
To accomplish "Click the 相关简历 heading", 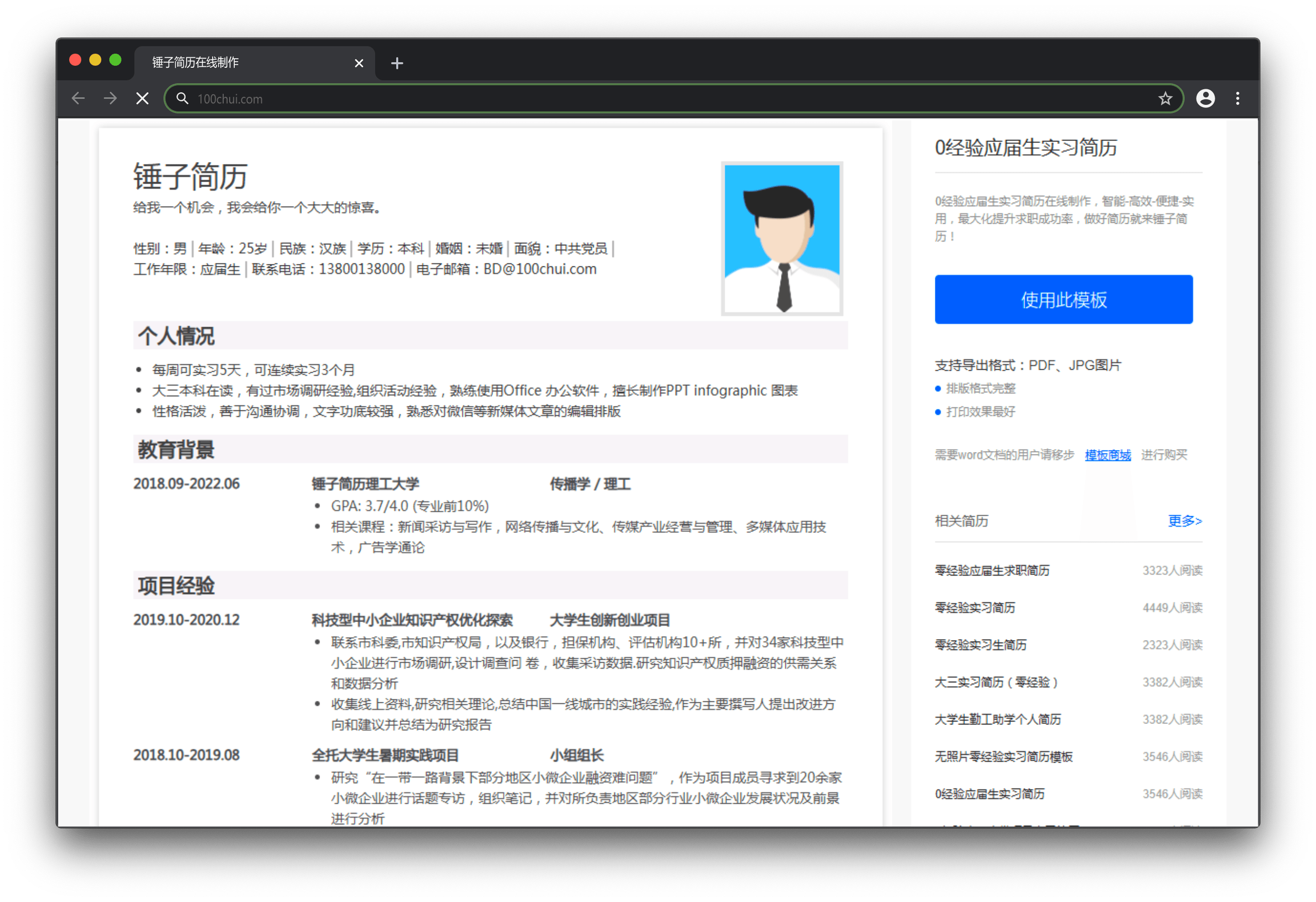I will point(961,521).
